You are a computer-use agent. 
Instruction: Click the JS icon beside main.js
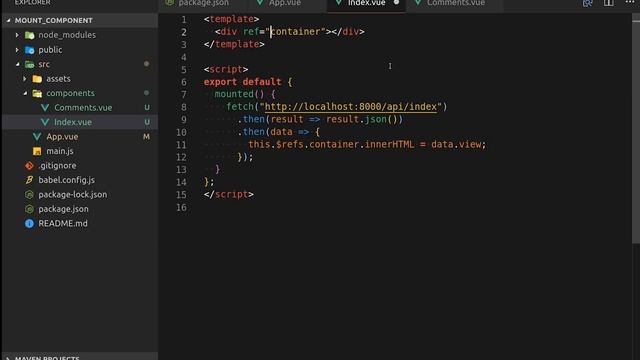pyautogui.click(x=37, y=151)
